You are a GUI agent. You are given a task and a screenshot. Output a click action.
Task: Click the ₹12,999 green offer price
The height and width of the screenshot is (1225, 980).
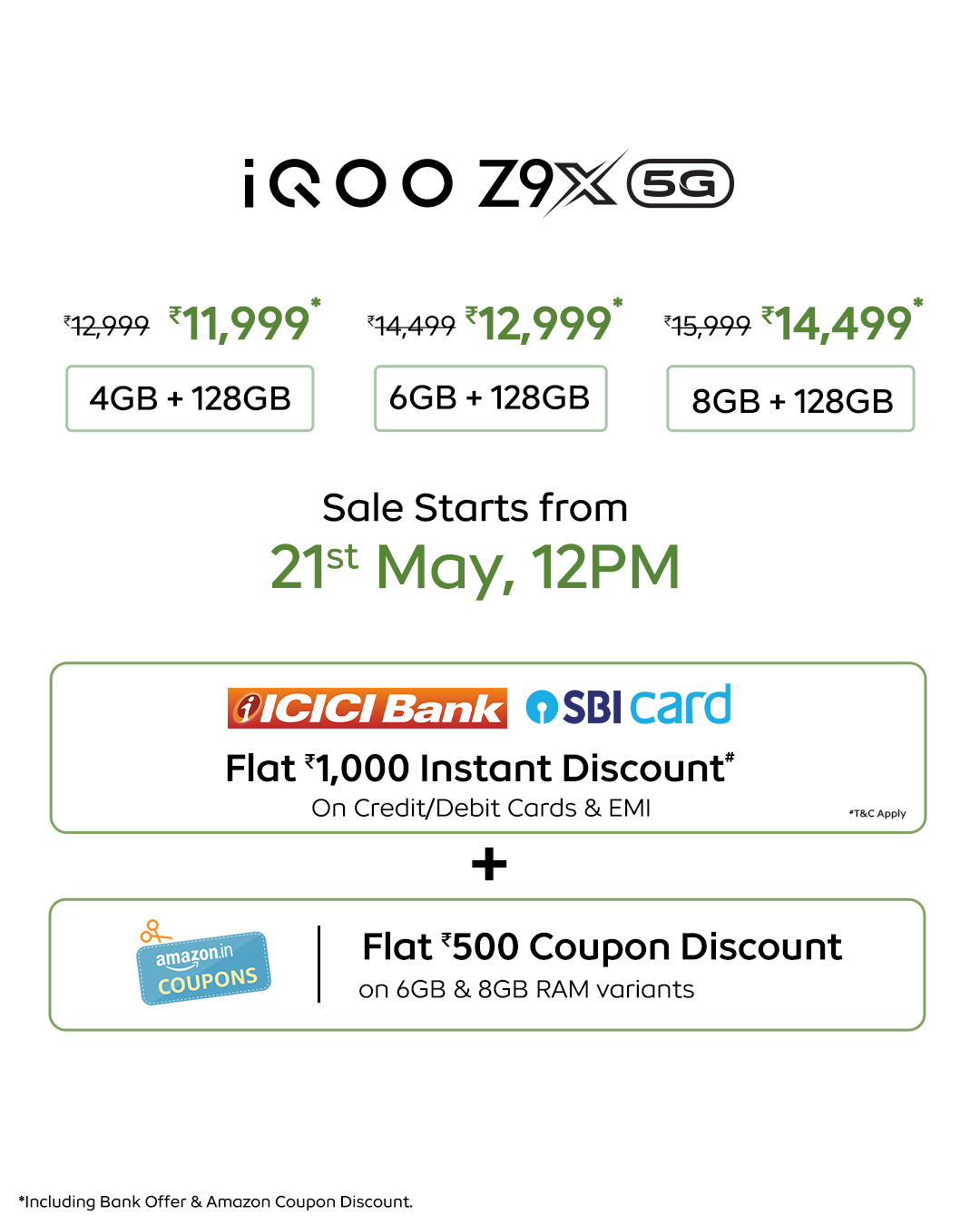click(x=544, y=323)
